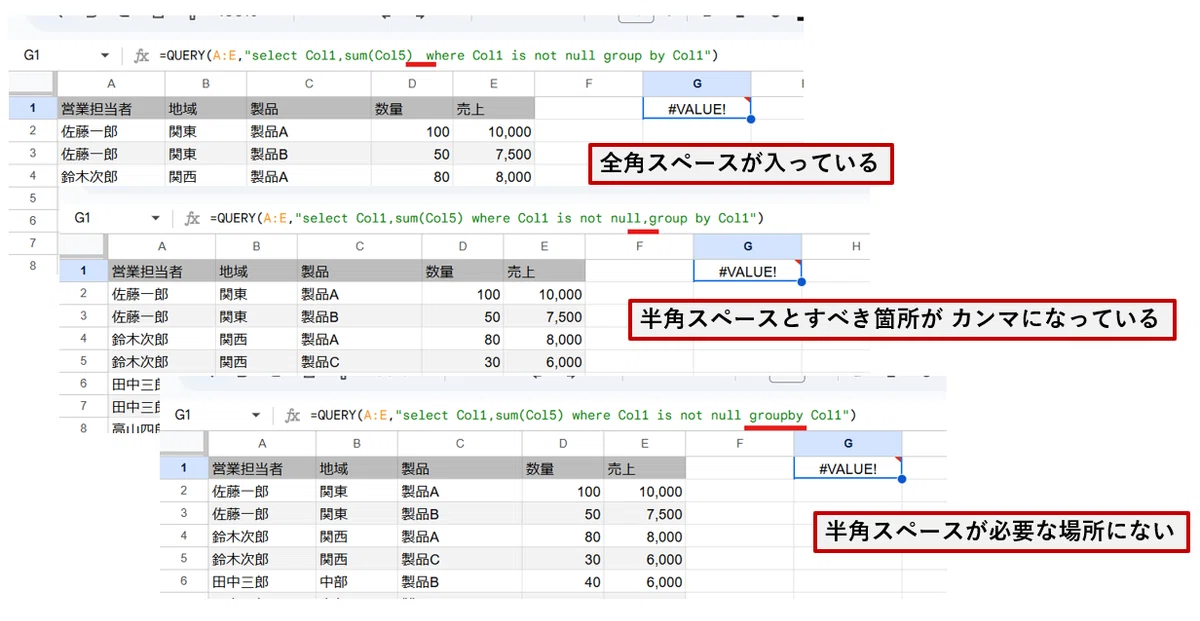1200x621 pixels.
Task: Click formula bar containing 'null,group by Col1'
Action: (488, 218)
